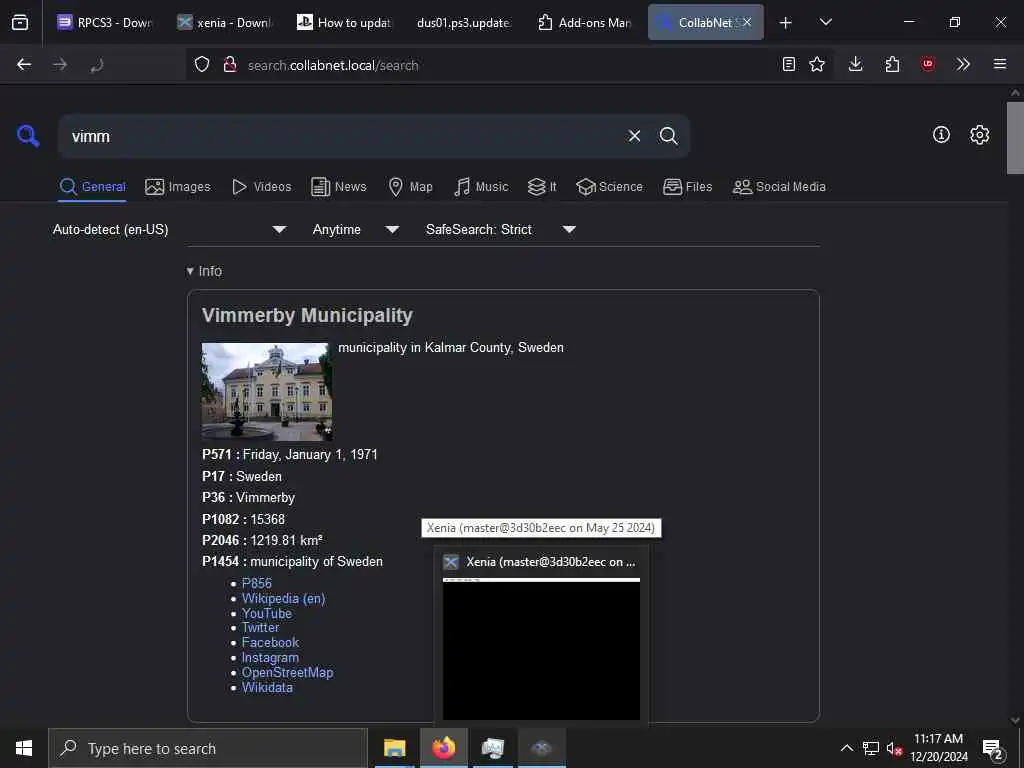Select the Music category

pos(481,187)
